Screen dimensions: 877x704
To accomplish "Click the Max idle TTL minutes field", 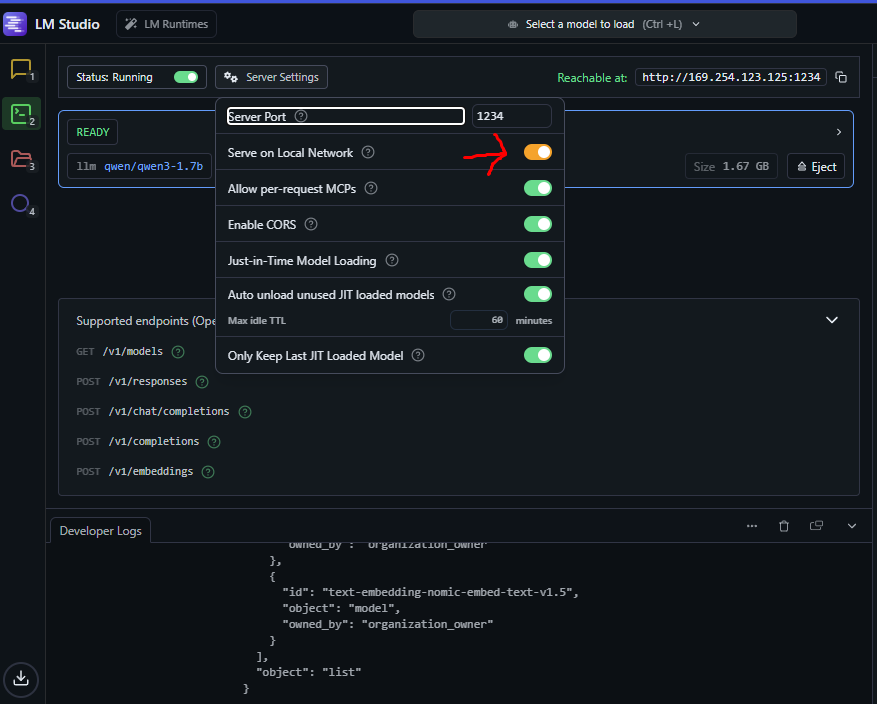I will 478,320.
